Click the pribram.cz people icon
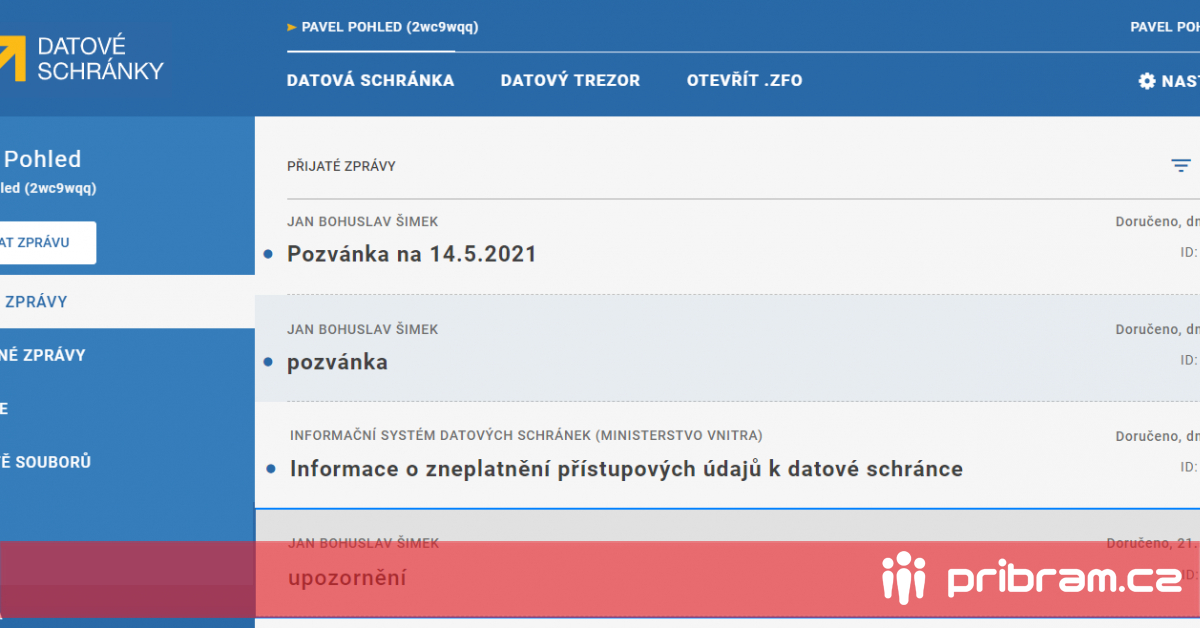The width and height of the screenshot is (1200, 628). [904, 576]
